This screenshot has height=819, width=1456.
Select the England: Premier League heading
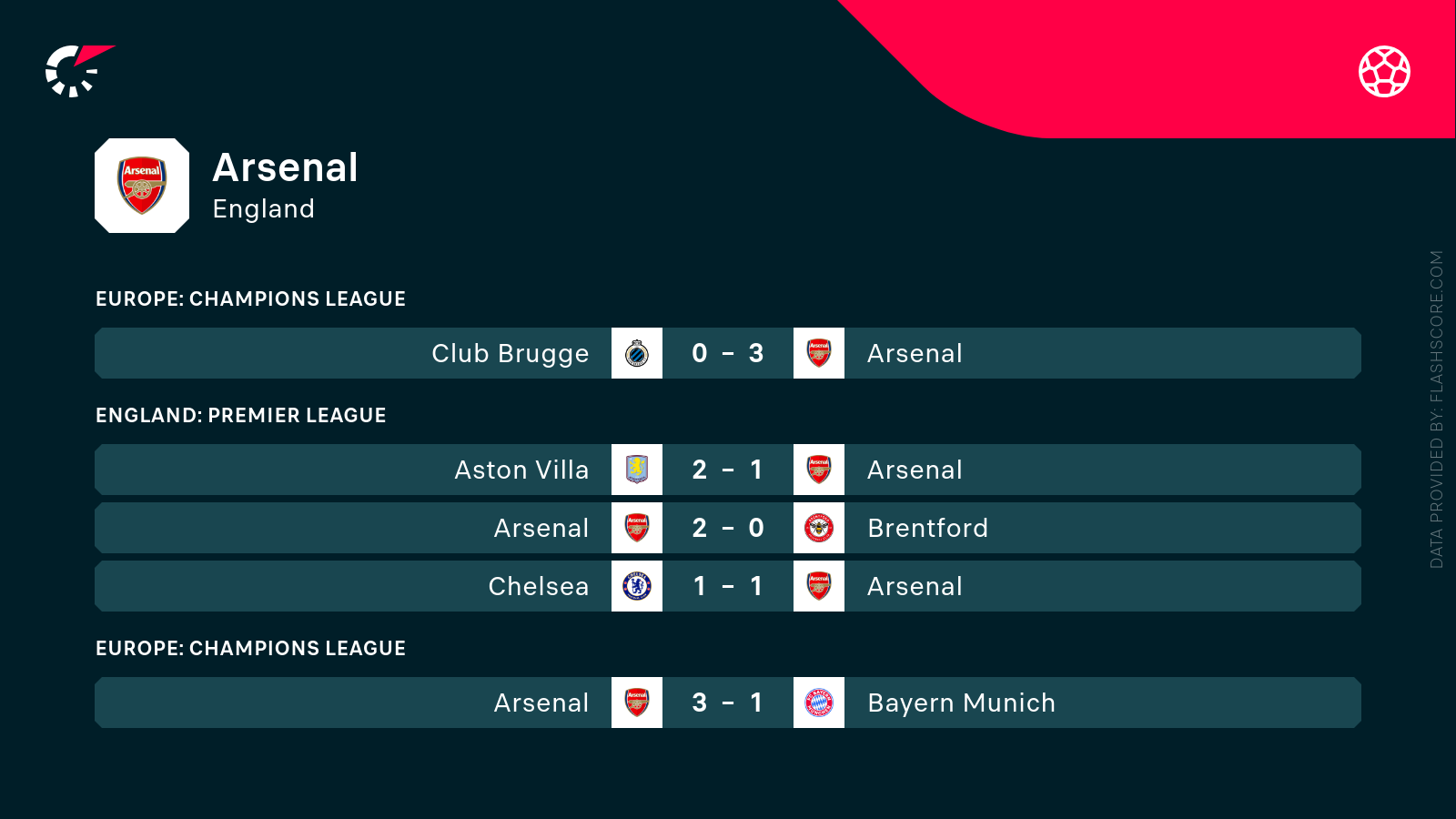click(241, 415)
